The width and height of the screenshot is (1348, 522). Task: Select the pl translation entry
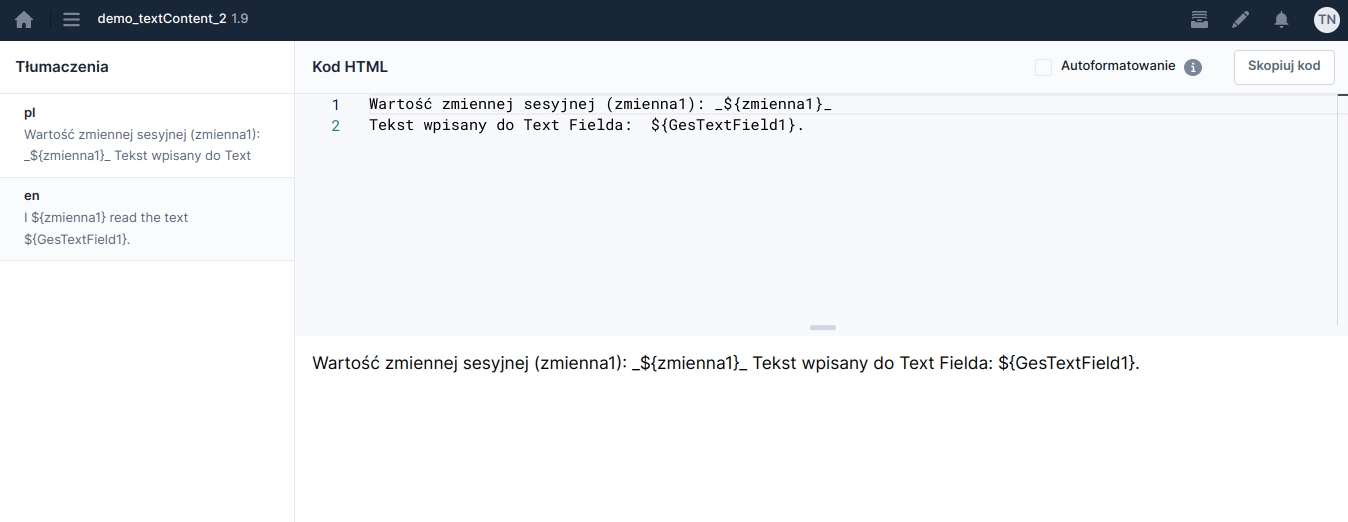click(147, 135)
